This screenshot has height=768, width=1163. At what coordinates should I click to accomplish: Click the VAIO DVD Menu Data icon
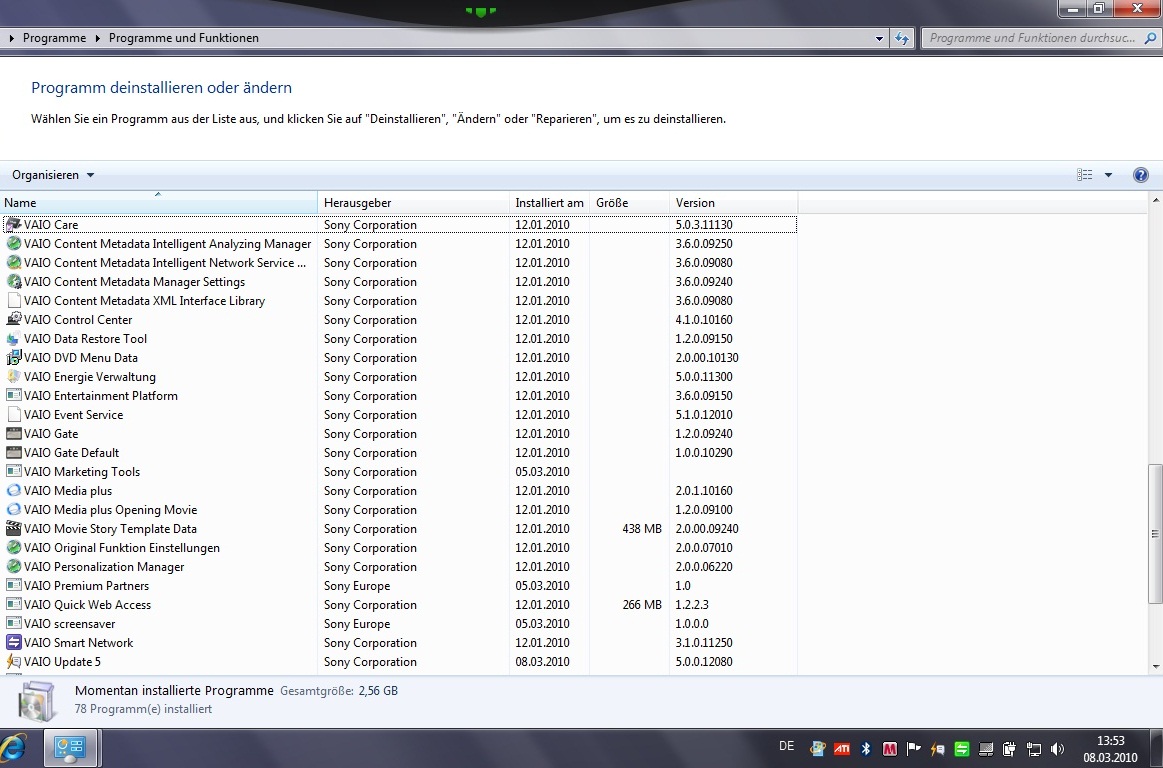13,358
